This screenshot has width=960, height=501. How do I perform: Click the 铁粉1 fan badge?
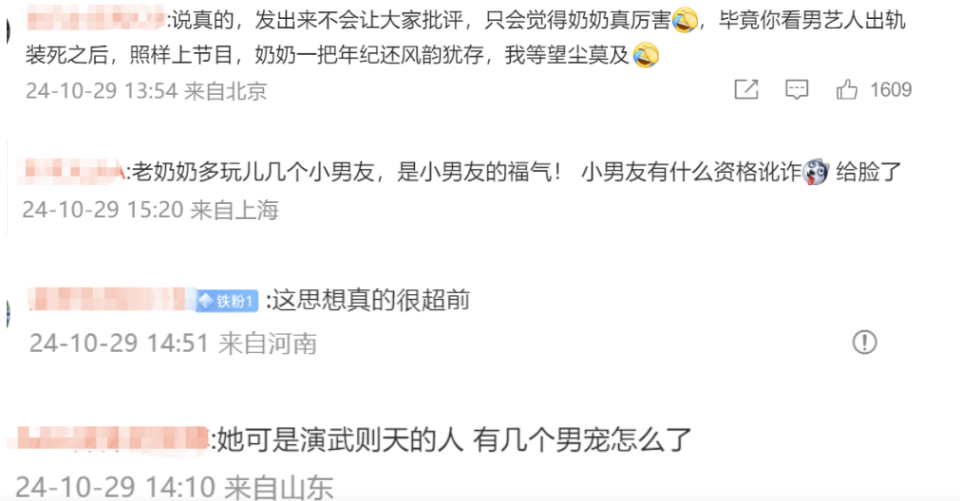(227, 301)
